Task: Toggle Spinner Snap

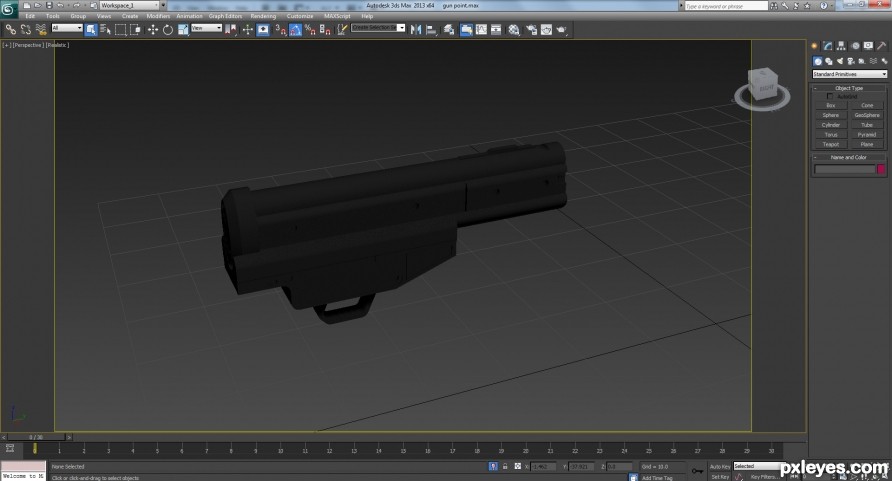Action: pyautogui.click(x=325, y=30)
